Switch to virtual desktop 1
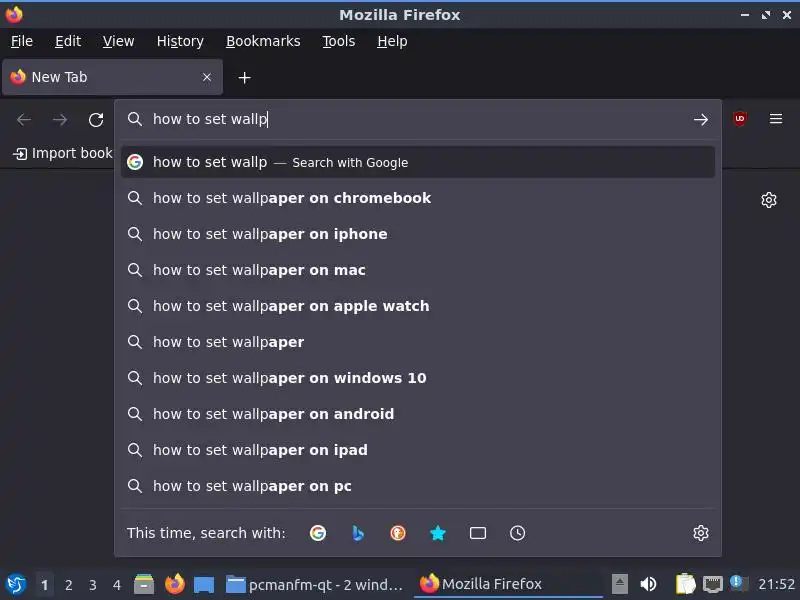 pos(44,585)
